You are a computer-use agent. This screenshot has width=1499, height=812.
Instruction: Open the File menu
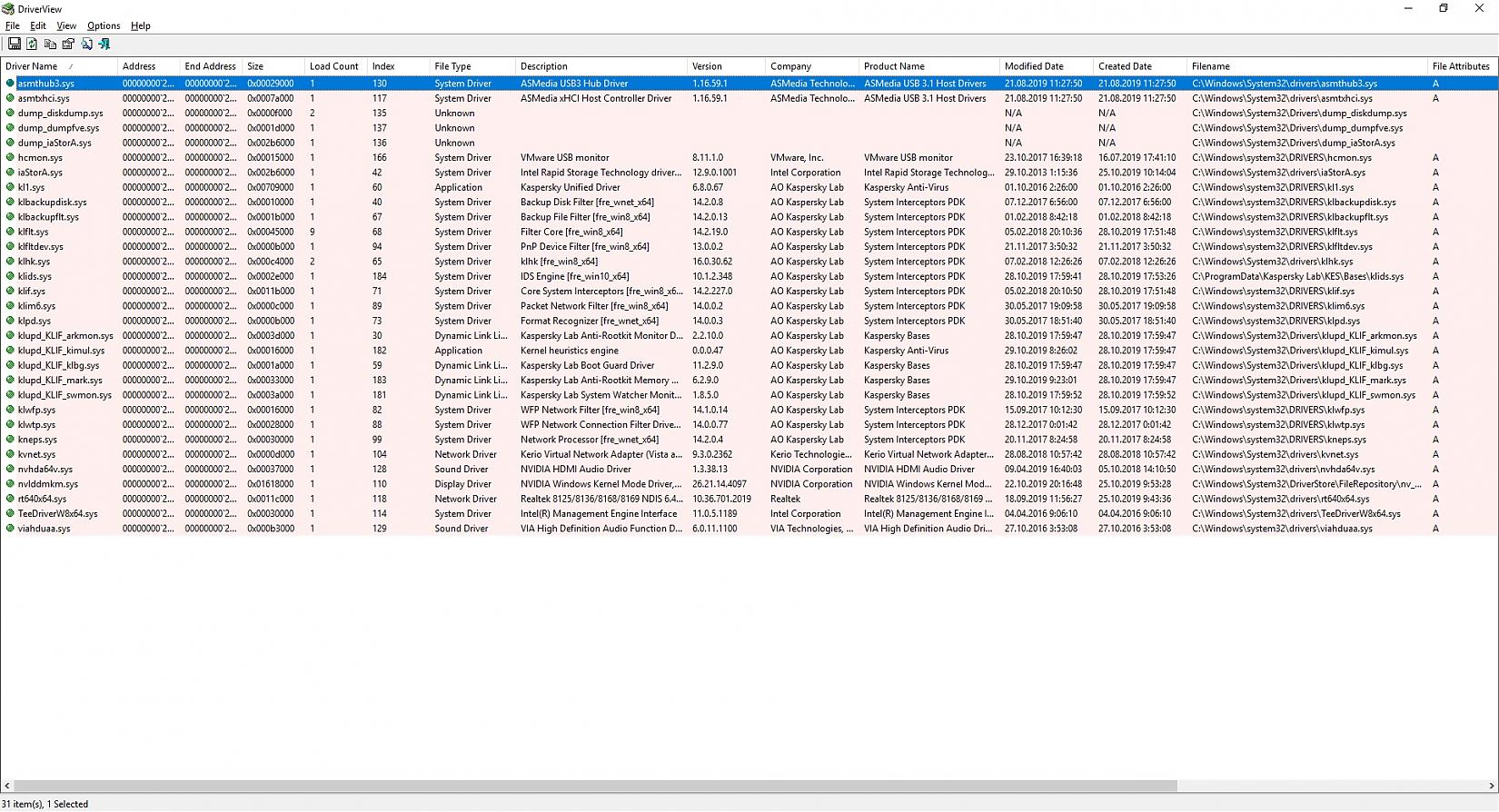pos(13,25)
